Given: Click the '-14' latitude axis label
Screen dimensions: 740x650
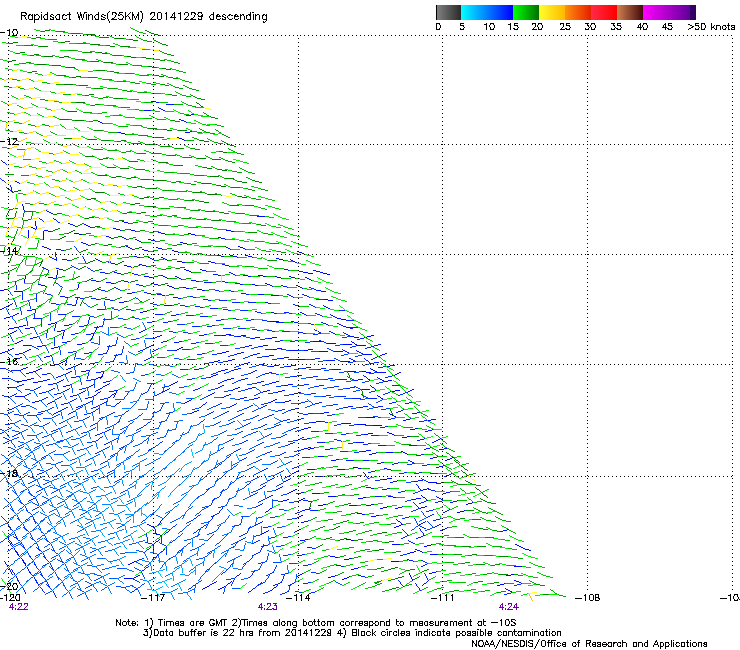Looking at the screenshot, I should pyautogui.click(x=9, y=251).
